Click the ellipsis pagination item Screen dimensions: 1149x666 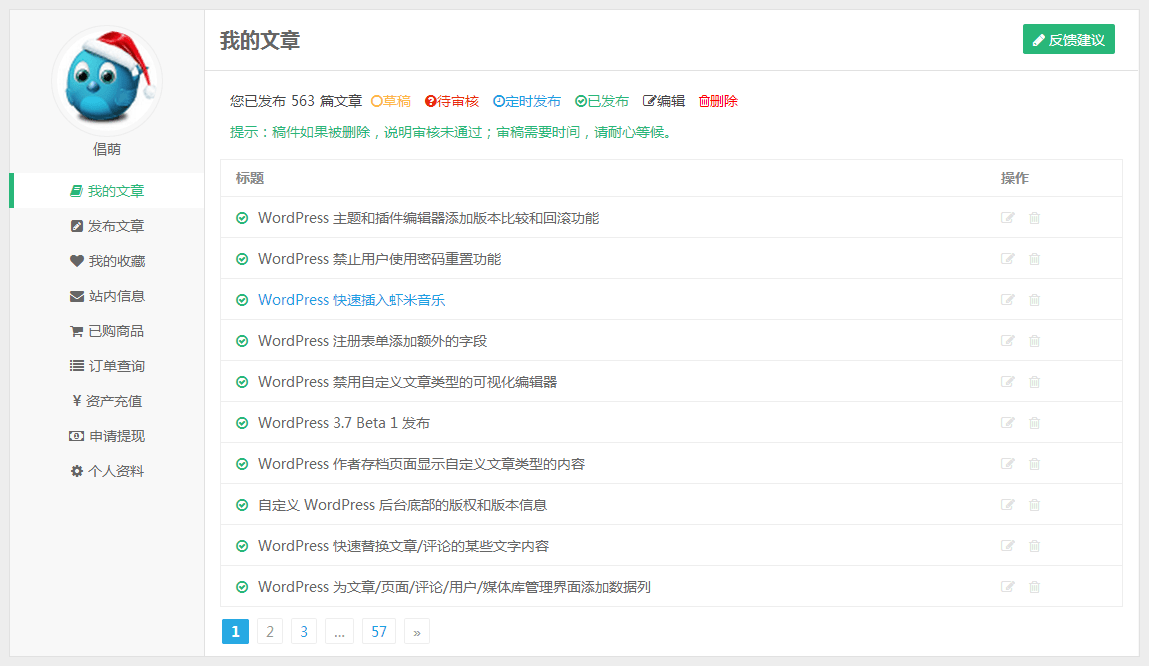pyautogui.click(x=339, y=632)
